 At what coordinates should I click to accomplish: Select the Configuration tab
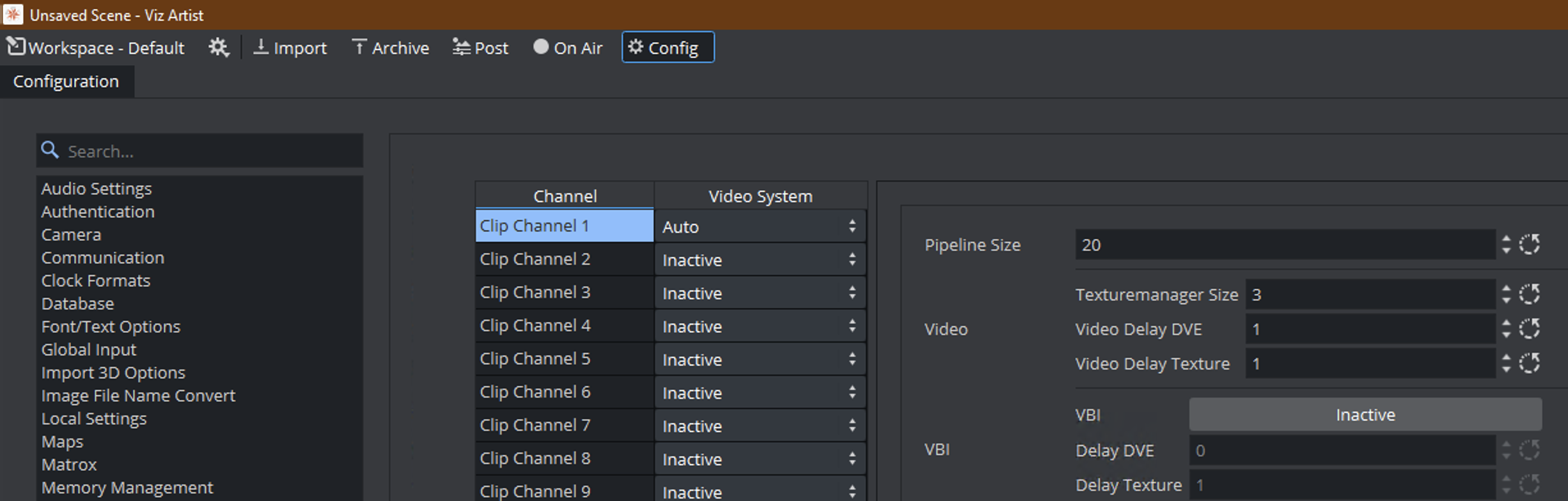[x=66, y=82]
